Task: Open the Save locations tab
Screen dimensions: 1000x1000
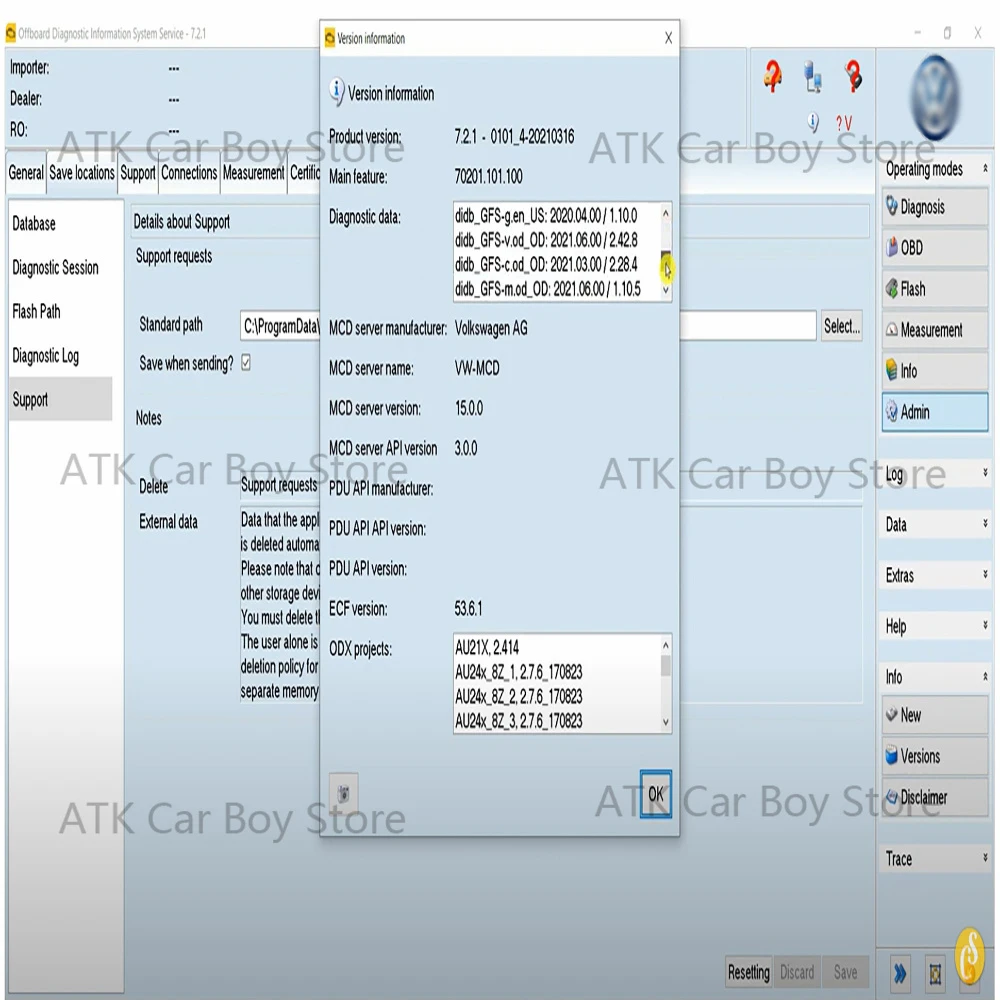Action: click(82, 172)
